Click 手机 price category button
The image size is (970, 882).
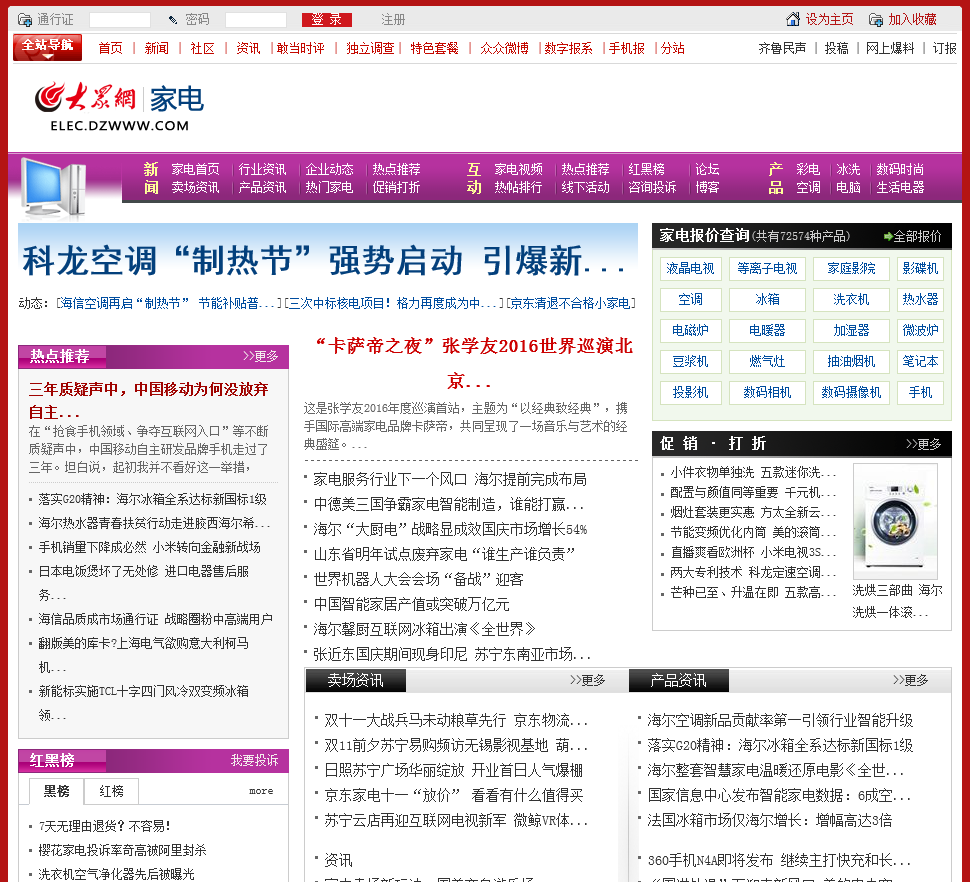point(921,392)
